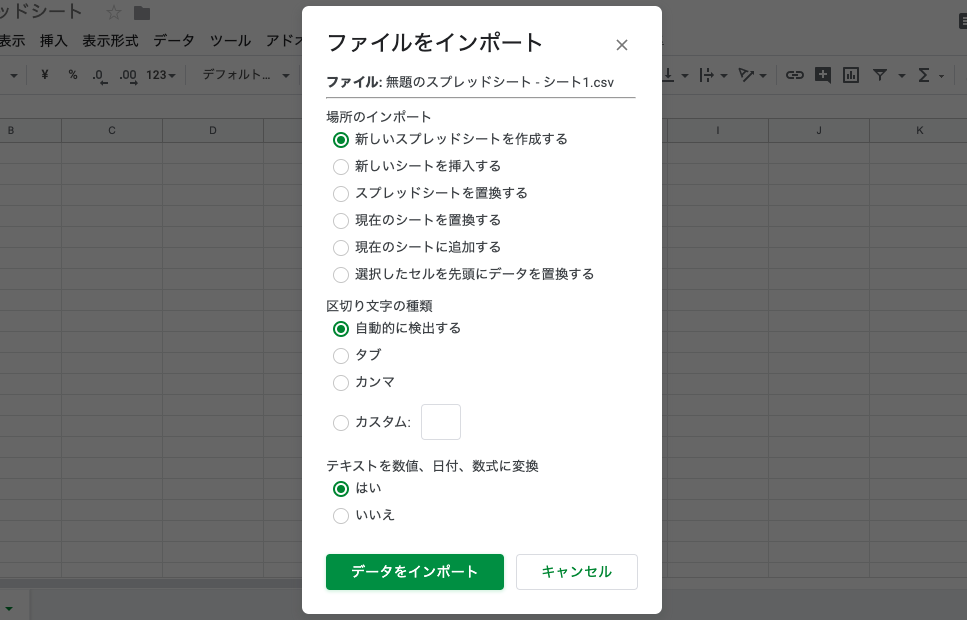Click the データをインポート button
The image size is (967, 620).
pyautogui.click(x=415, y=572)
